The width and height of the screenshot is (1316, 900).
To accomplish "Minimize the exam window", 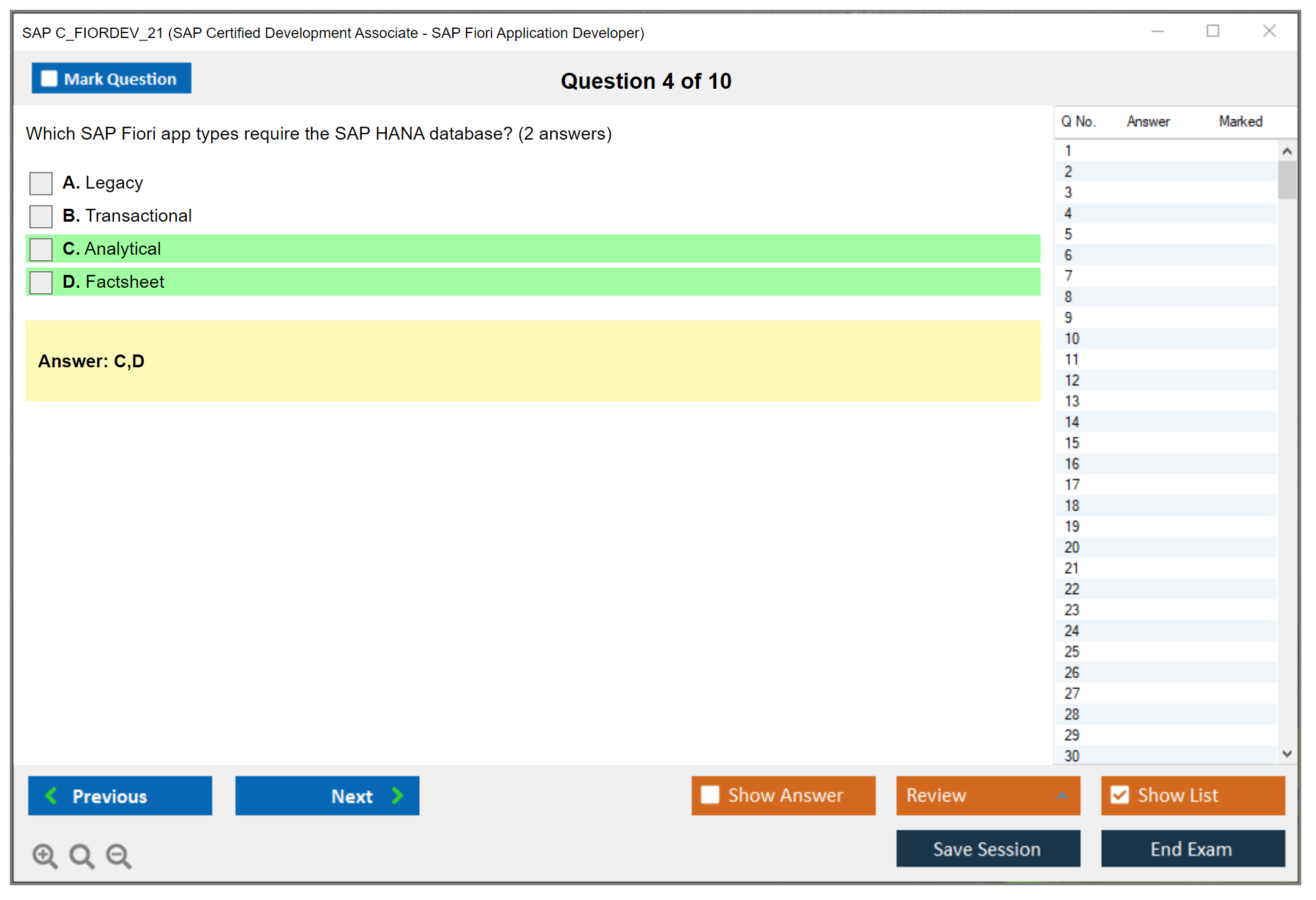I will click(x=1157, y=31).
